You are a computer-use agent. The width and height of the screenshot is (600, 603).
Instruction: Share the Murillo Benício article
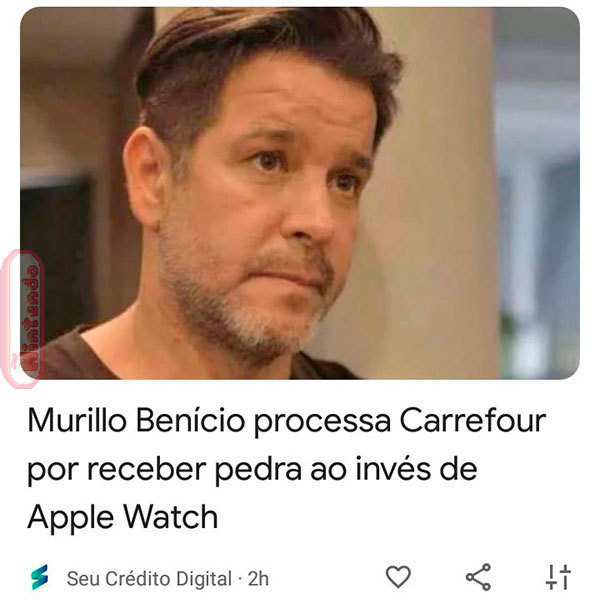(478, 577)
